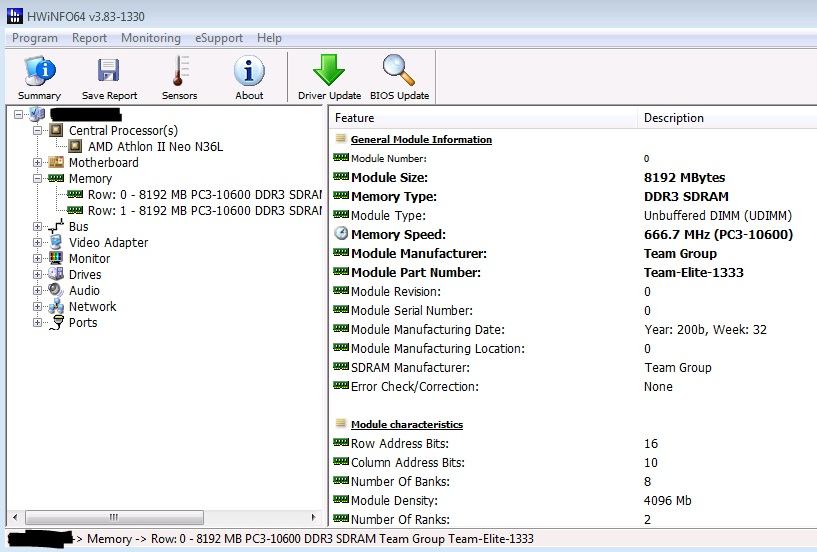Click the tree horizontal scrollbar thumb
Screen dimensions: 817x552
tap(114, 517)
